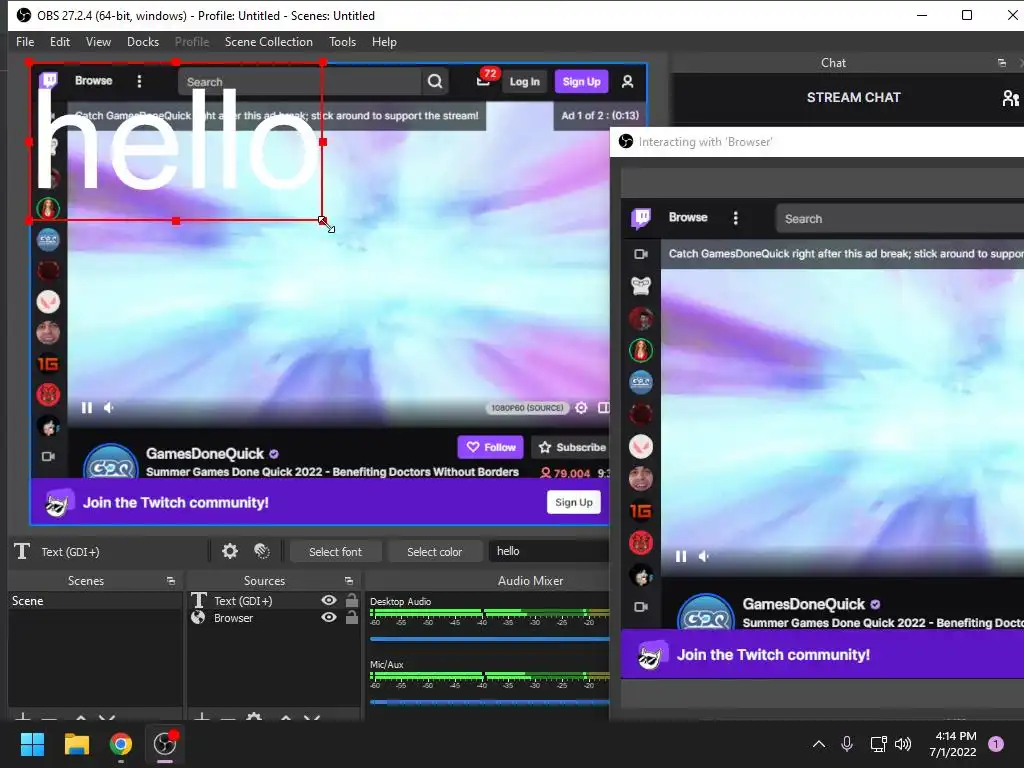Pop out the Chat dock
Image resolution: width=1024 pixels, height=768 pixels.
pos(1002,63)
